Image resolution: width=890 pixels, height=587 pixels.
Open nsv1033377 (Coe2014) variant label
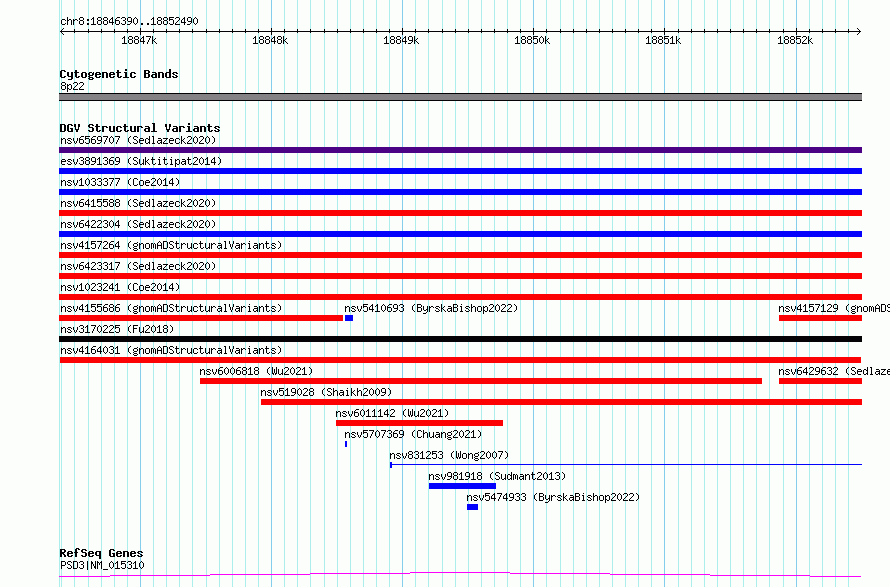(x=120, y=182)
